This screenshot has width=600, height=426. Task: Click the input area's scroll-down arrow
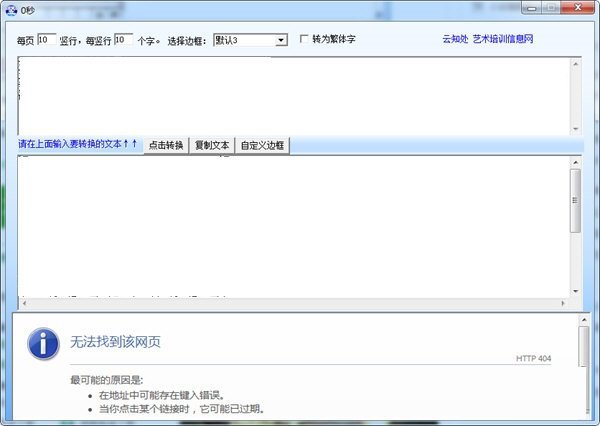(x=576, y=129)
